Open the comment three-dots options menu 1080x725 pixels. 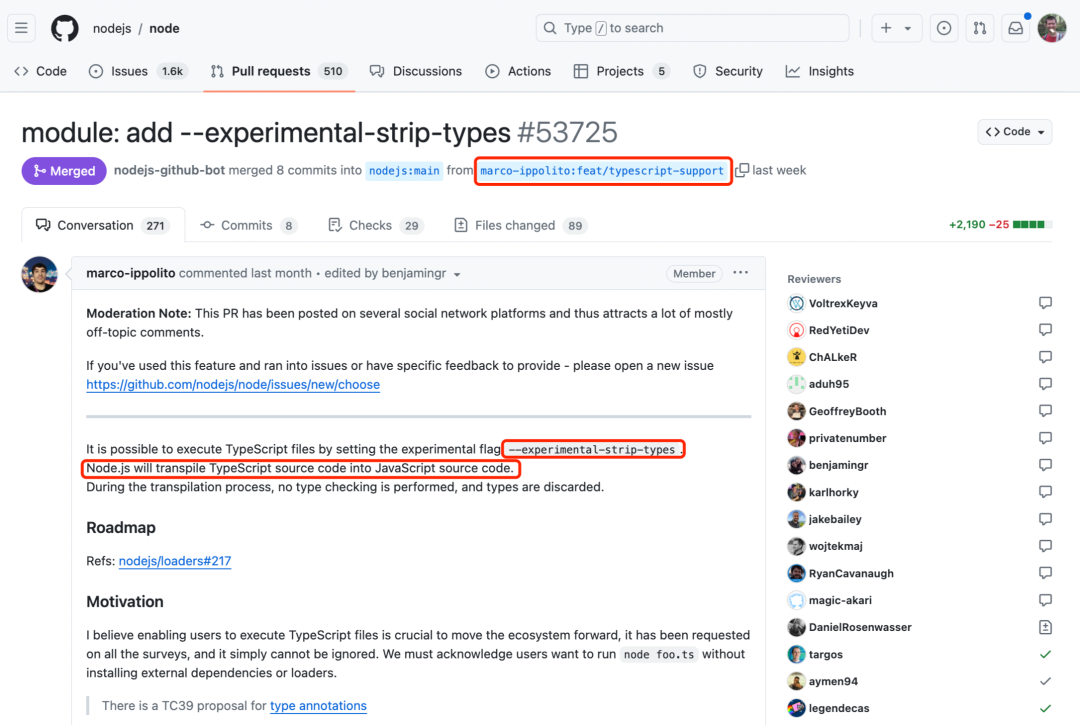coord(740,273)
